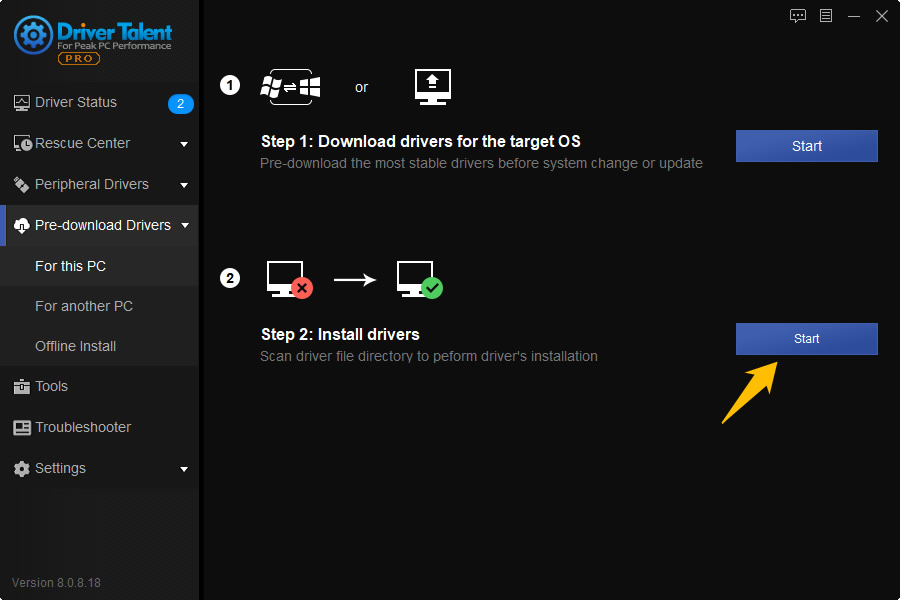The image size is (900, 600).
Task: Click the Pre-download Drivers cloud icon
Action: pos(22,225)
